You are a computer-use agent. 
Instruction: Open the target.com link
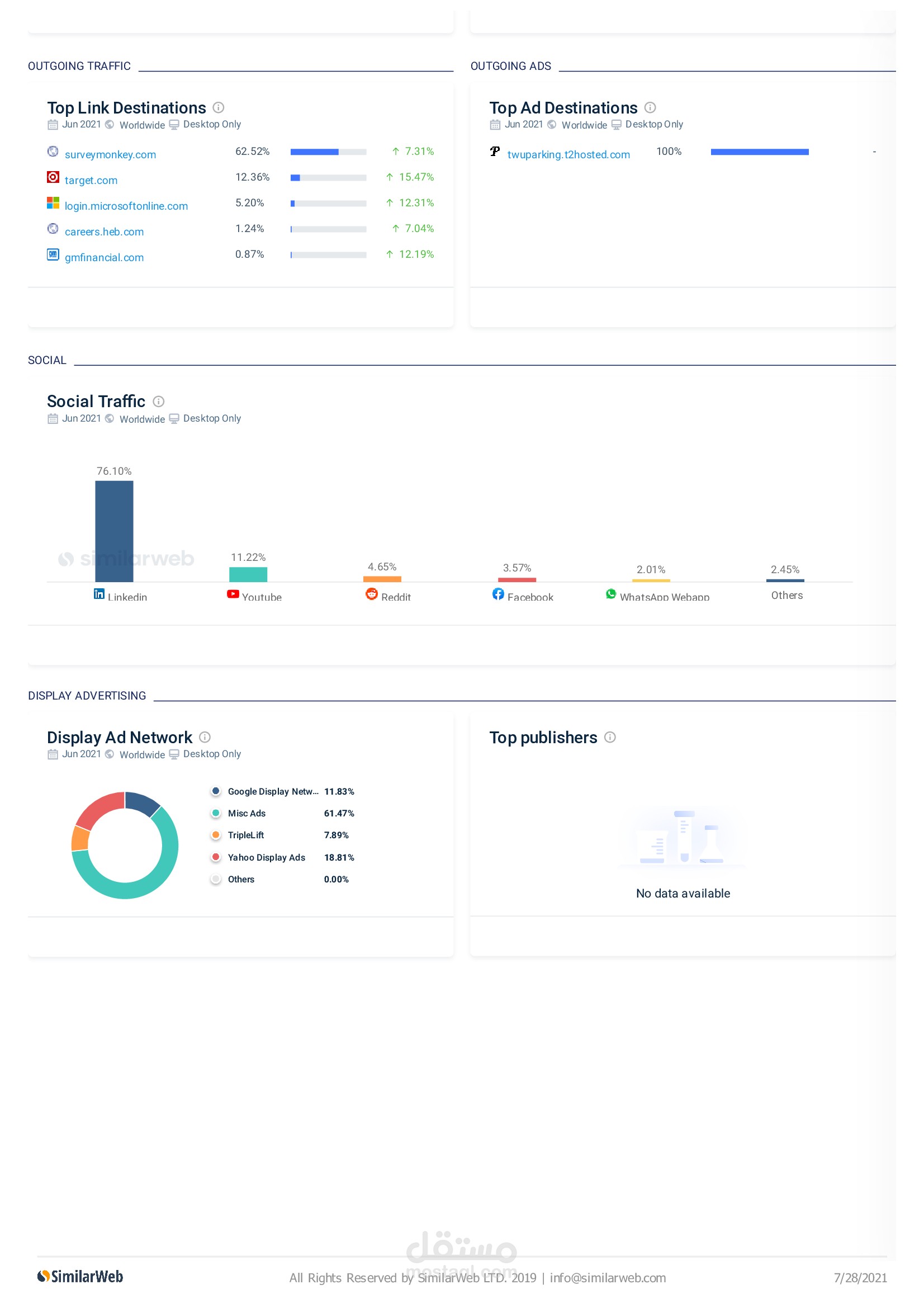tap(91, 180)
